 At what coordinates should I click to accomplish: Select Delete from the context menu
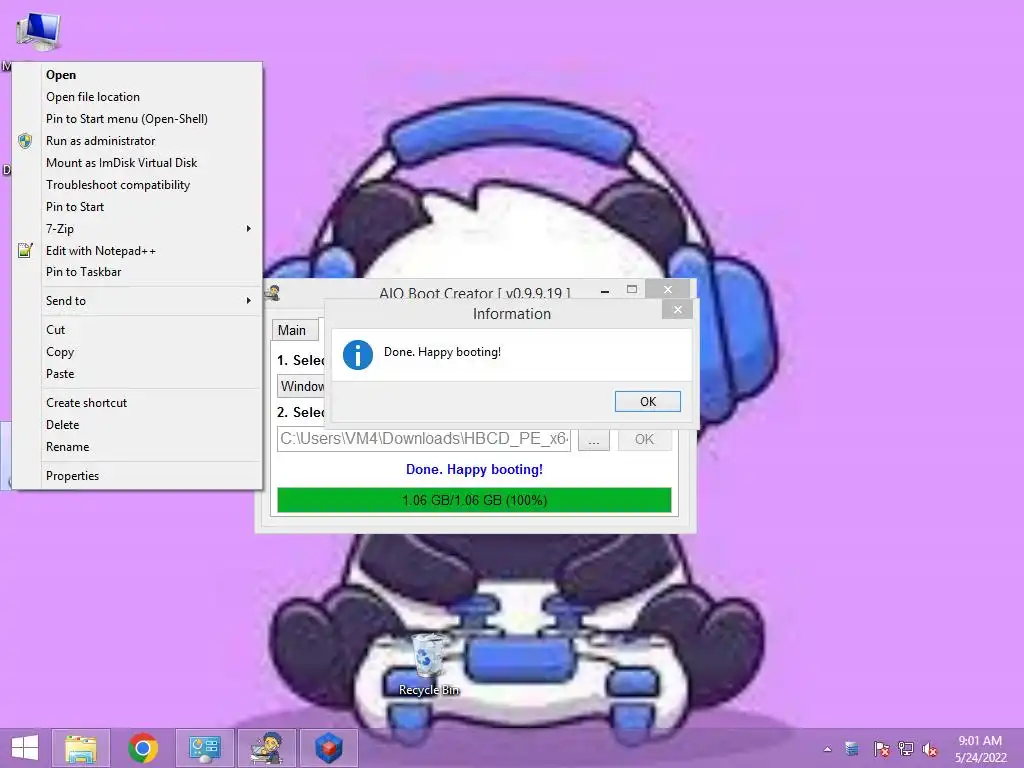[x=138, y=424]
